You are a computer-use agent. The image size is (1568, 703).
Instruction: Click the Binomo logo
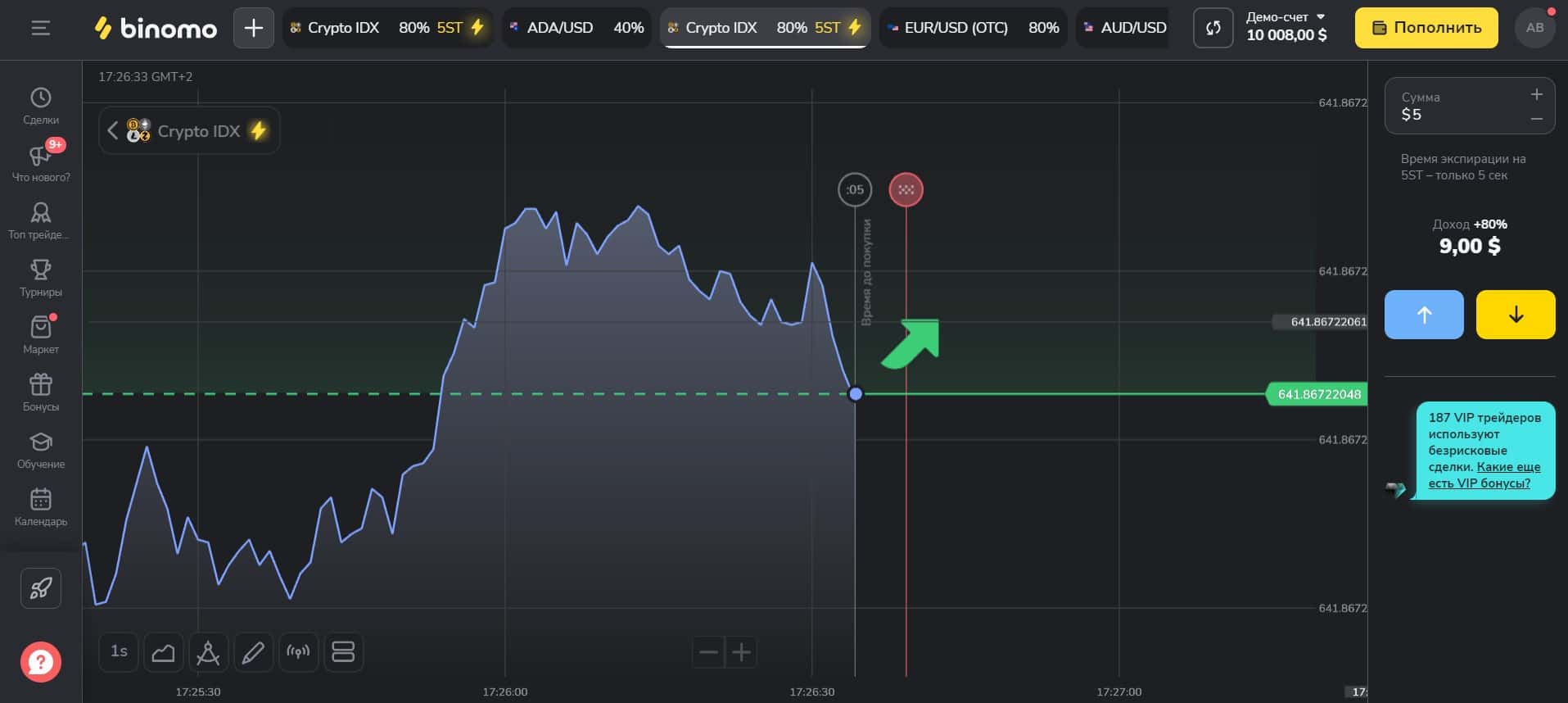[x=156, y=28]
